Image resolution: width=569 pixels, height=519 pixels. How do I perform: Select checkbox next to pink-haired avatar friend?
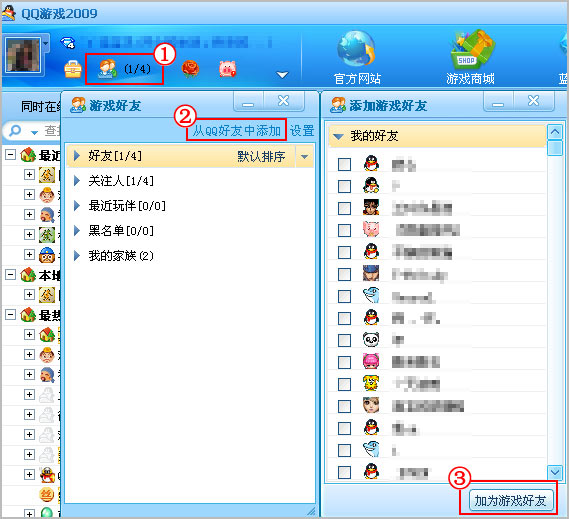coord(344,362)
